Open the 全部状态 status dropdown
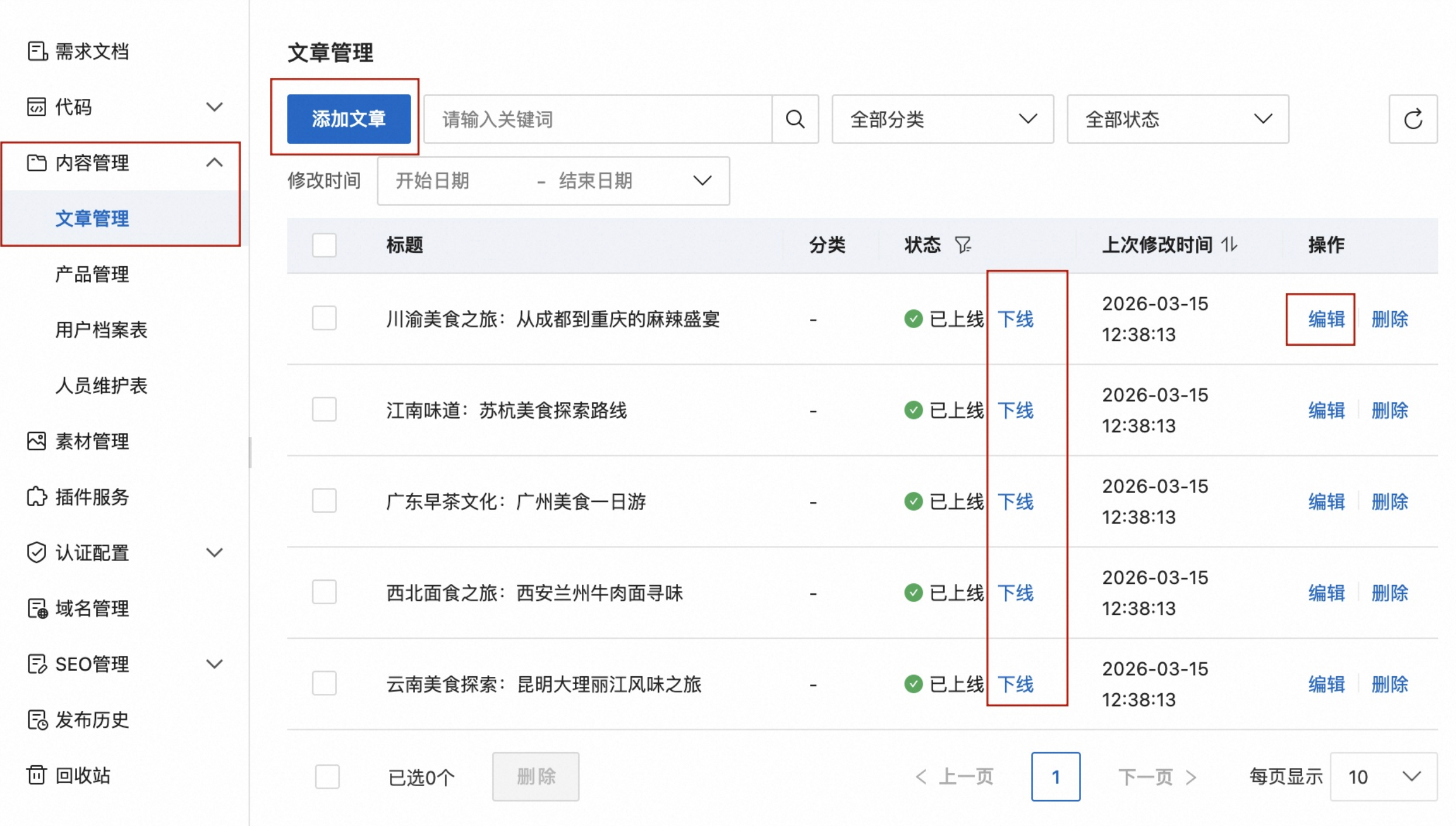This screenshot has width=1456, height=826. coord(1178,119)
